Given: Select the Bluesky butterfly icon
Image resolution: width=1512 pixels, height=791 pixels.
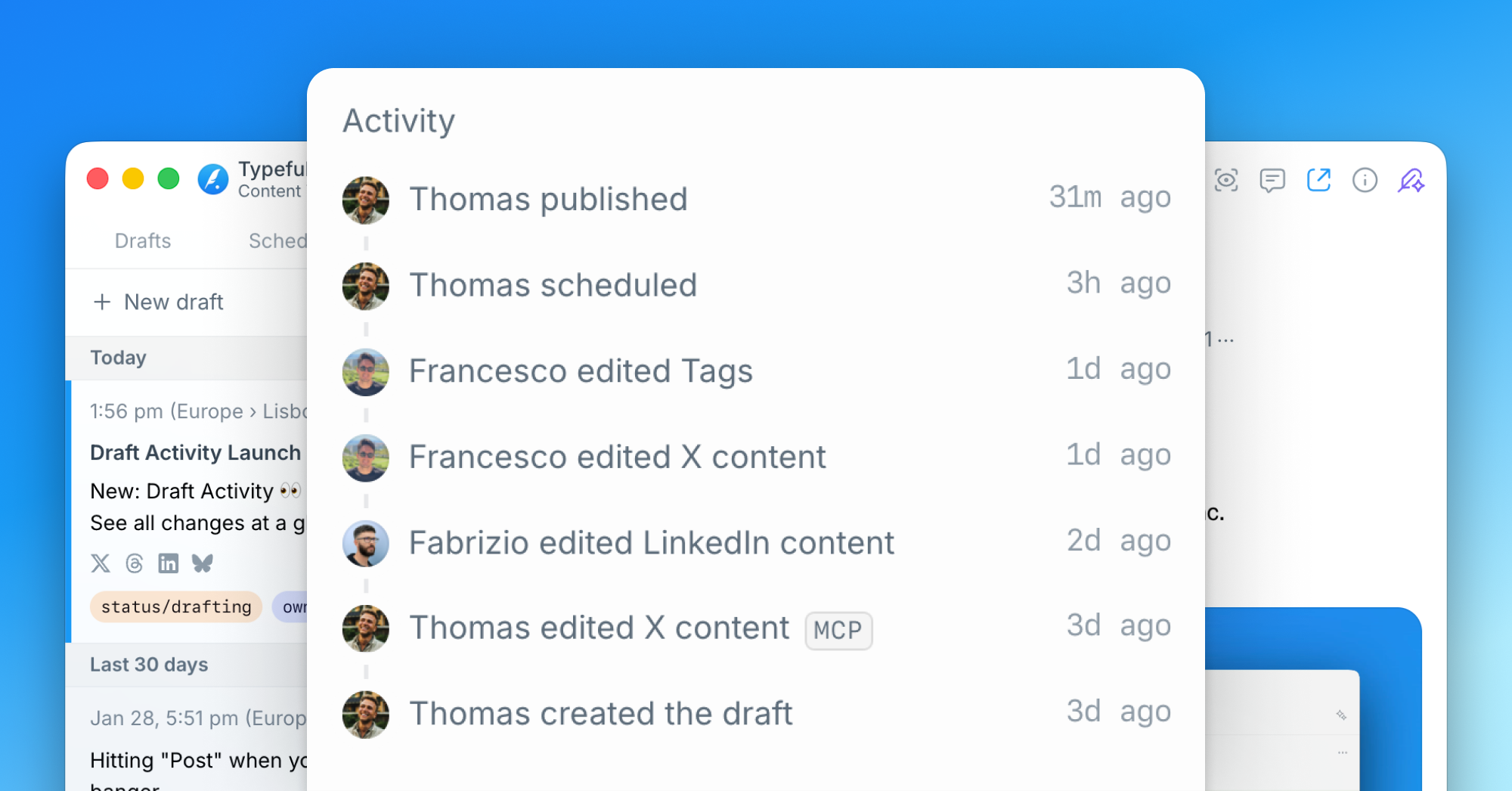Looking at the screenshot, I should point(203,563).
